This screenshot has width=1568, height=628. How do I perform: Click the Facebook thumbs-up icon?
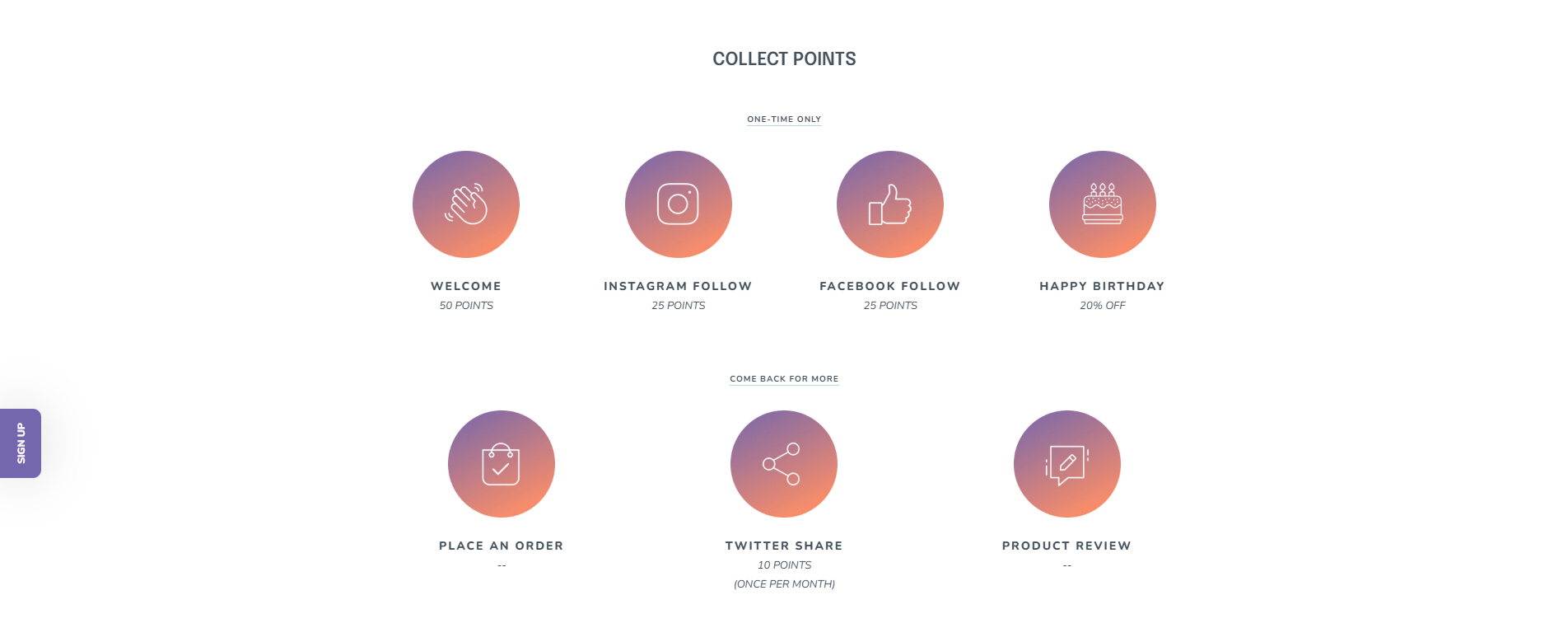(x=890, y=204)
